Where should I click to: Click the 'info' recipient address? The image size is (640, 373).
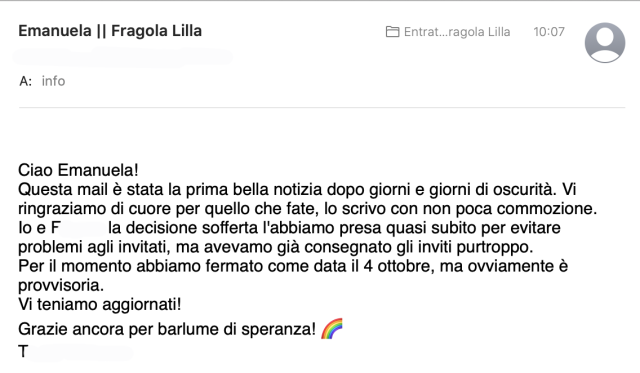coord(53,81)
